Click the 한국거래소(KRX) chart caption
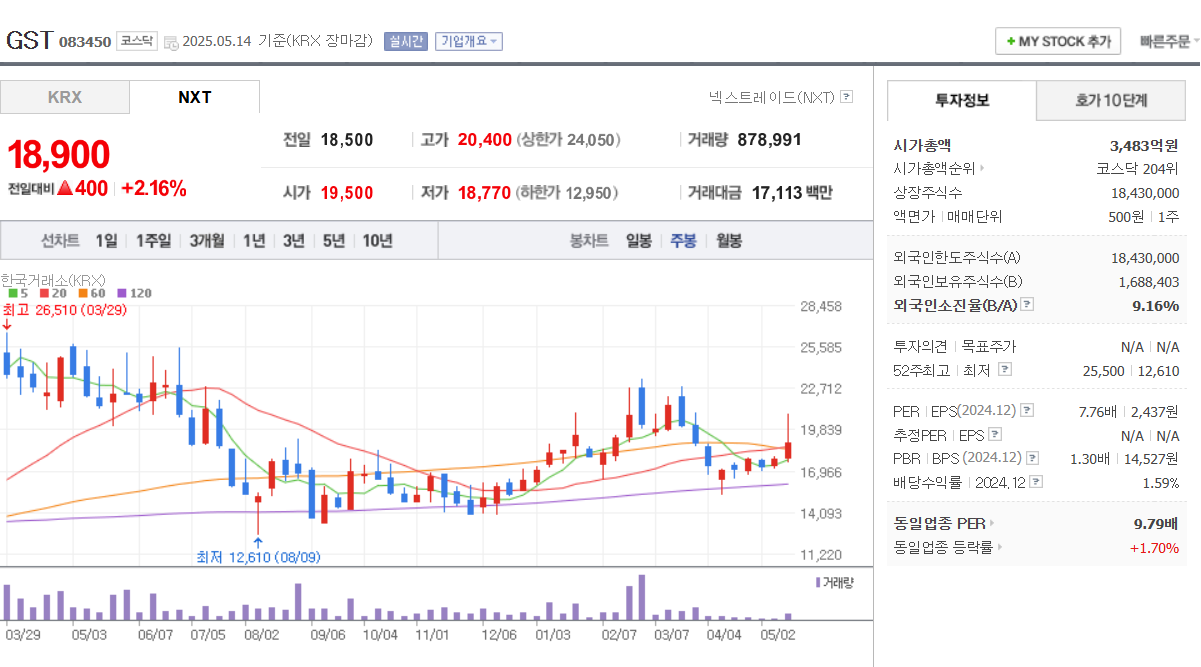The height and width of the screenshot is (667, 1201). click(x=53, y=280)
